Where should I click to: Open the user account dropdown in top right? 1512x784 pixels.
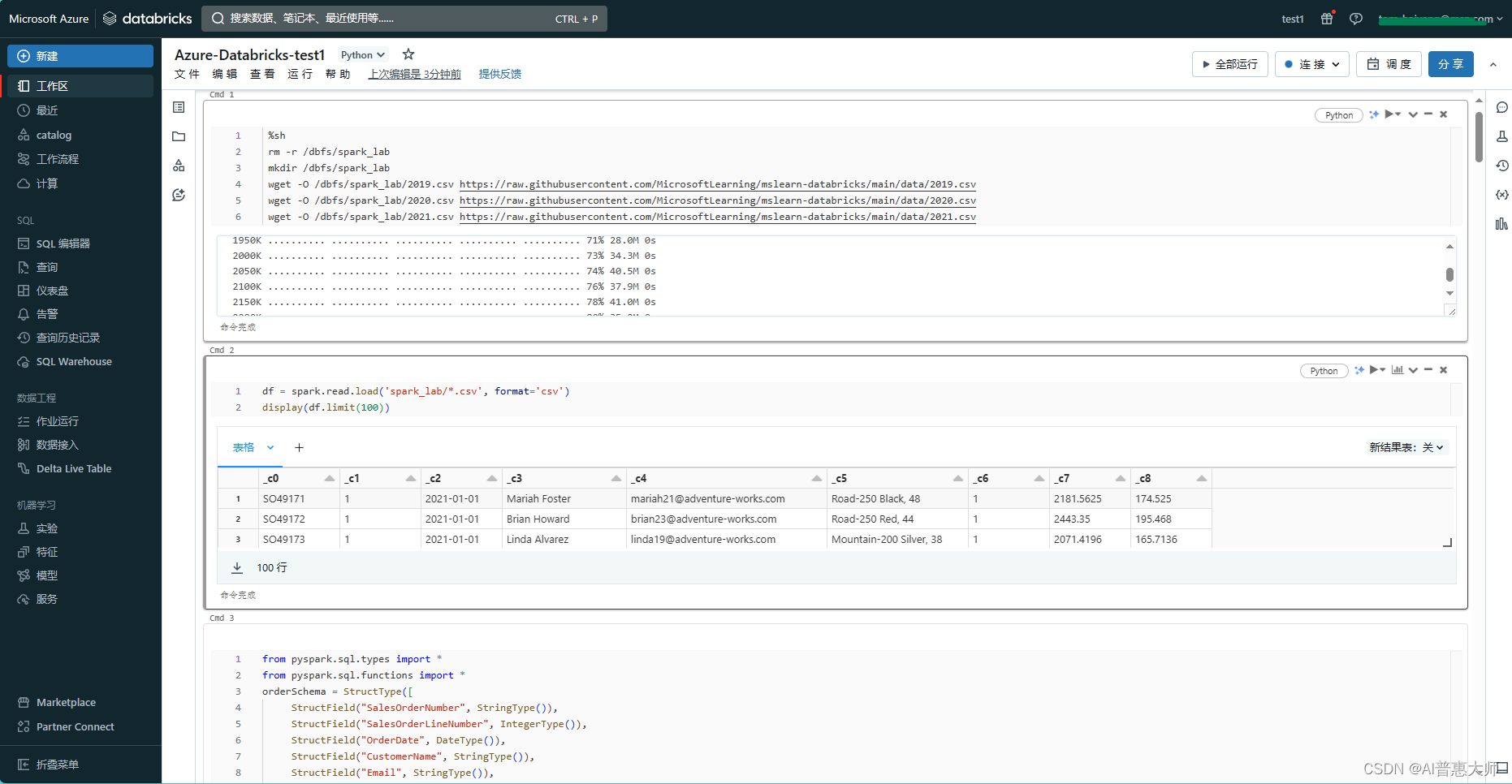pos(1441,19)
